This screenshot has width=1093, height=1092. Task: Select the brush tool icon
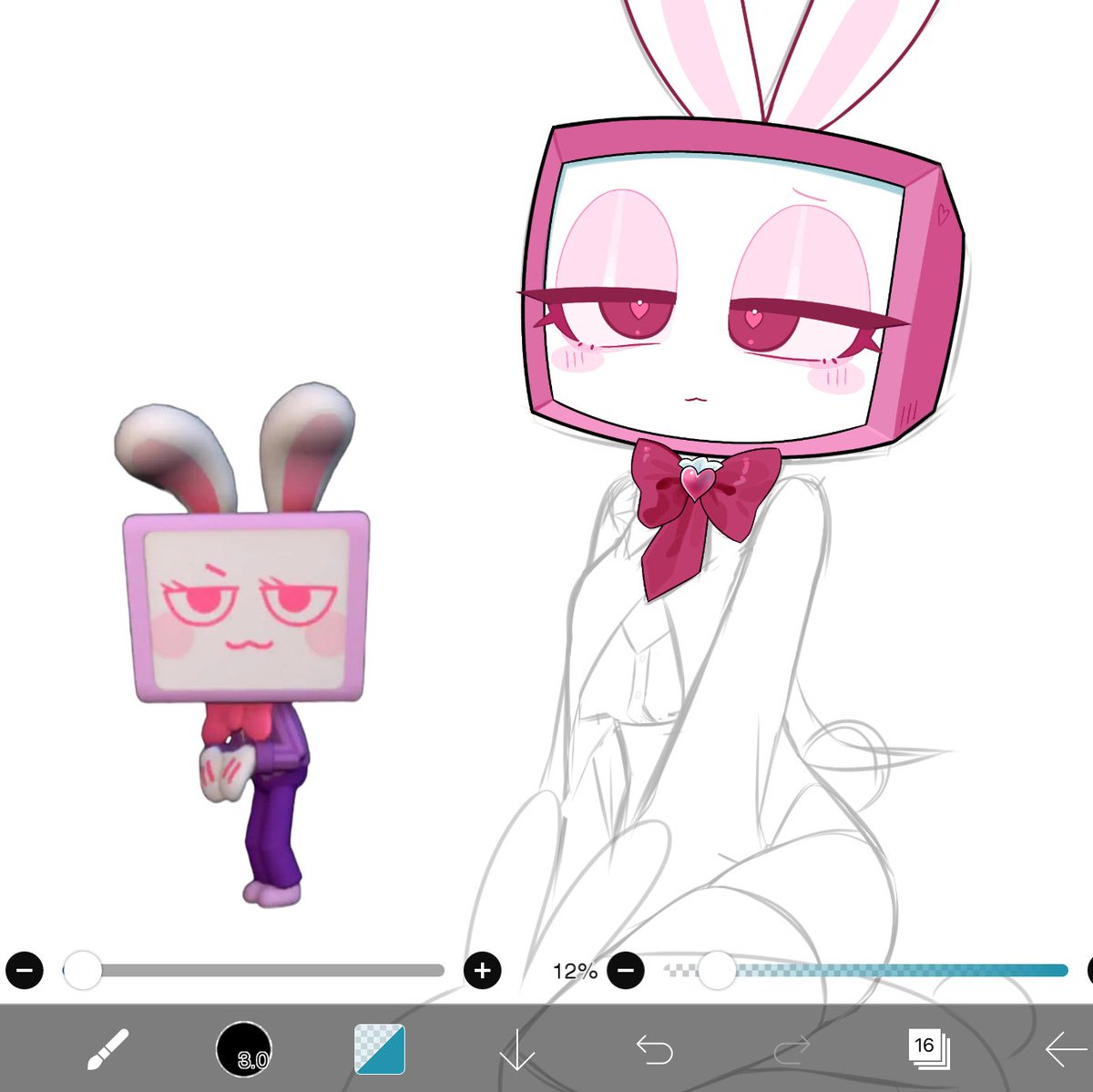pyautogui.click(x=107, y=1049)
